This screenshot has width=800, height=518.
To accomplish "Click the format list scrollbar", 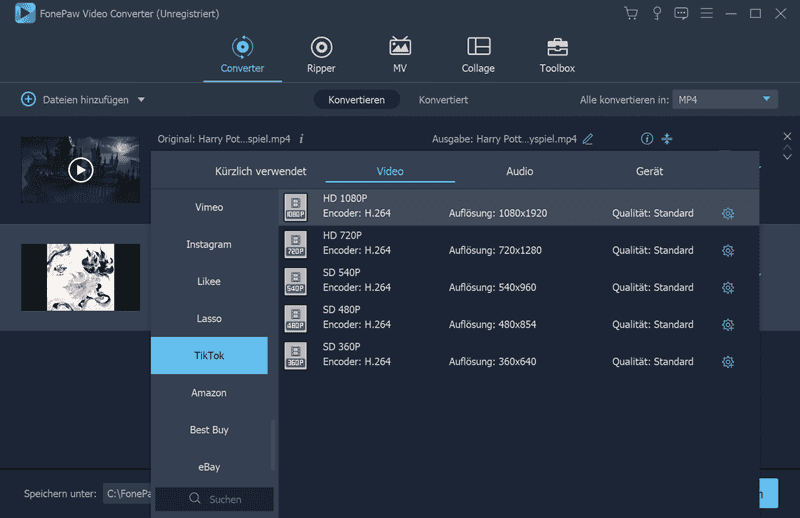I will tap(273, 445).
